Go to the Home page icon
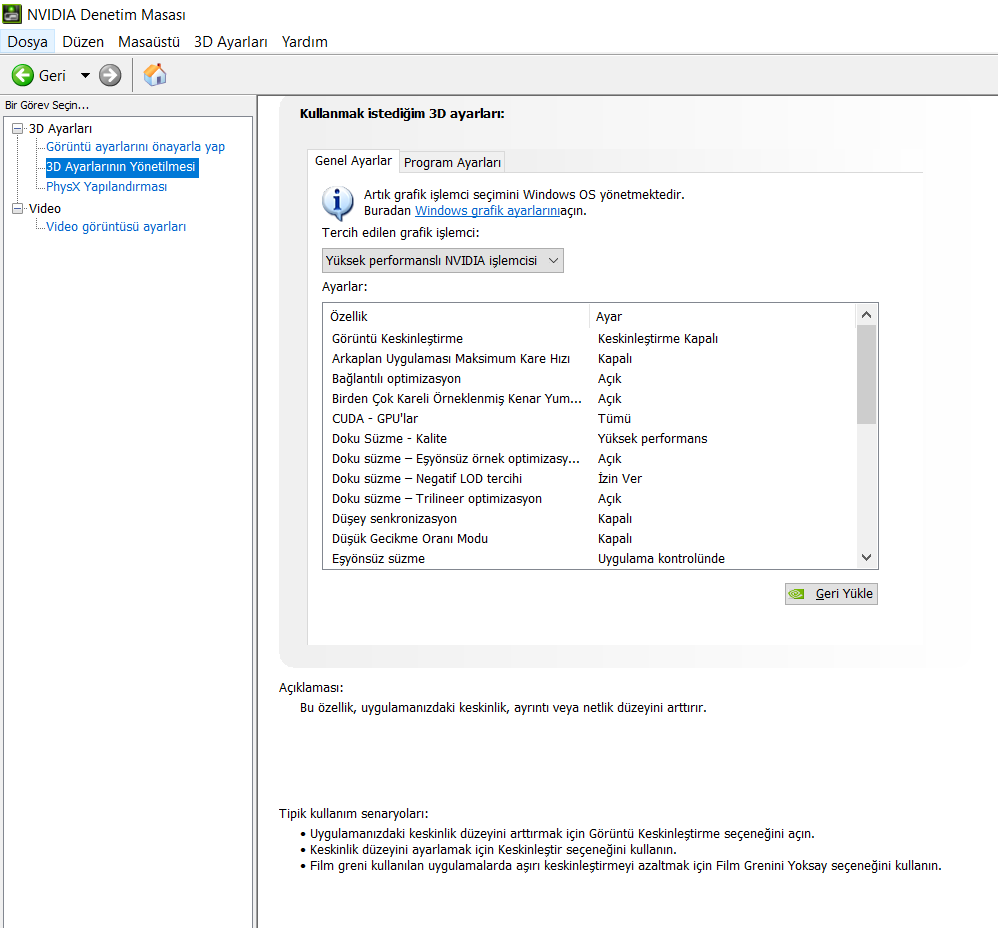The width and height of the screenshot is (998, 928). 155,75
